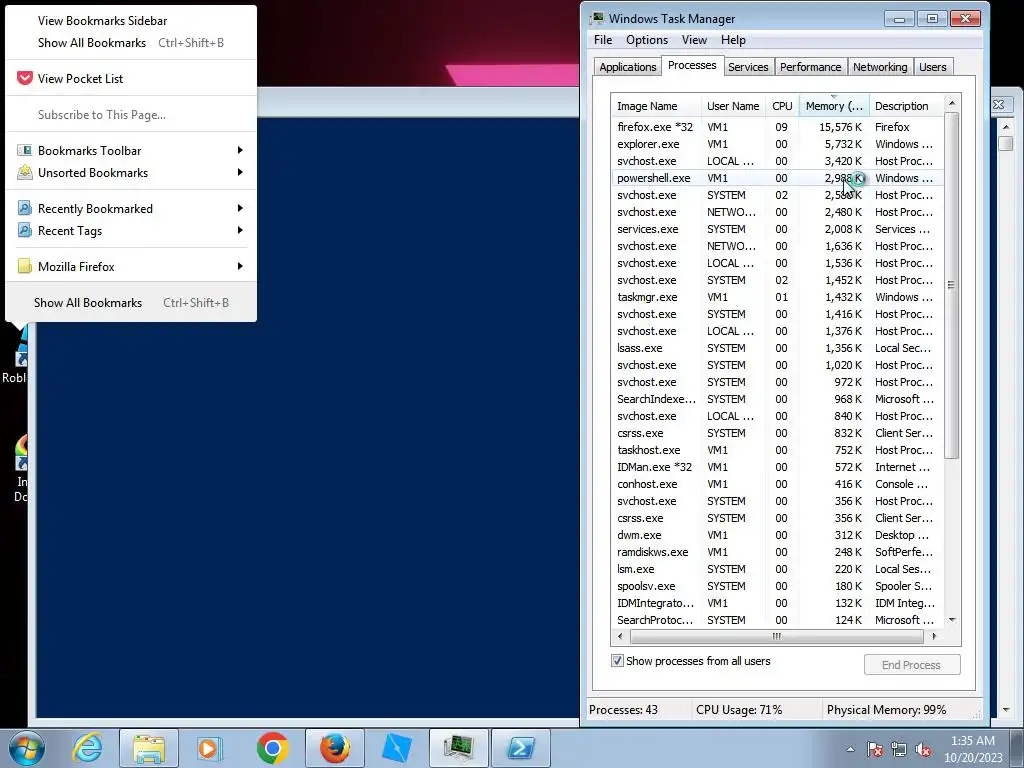Click the process list horizontal scrollbar thumb
The width and height of the screenshot is (1024, 768).
pos(776,636)
